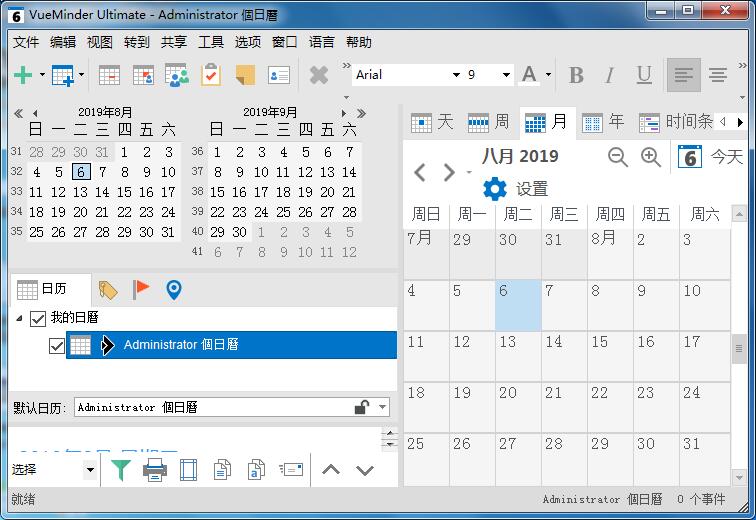Image resolution: width=756 pixels, height=520 pixels.
Task: Open the new event dropdown arrow
Action: [42, 75]
